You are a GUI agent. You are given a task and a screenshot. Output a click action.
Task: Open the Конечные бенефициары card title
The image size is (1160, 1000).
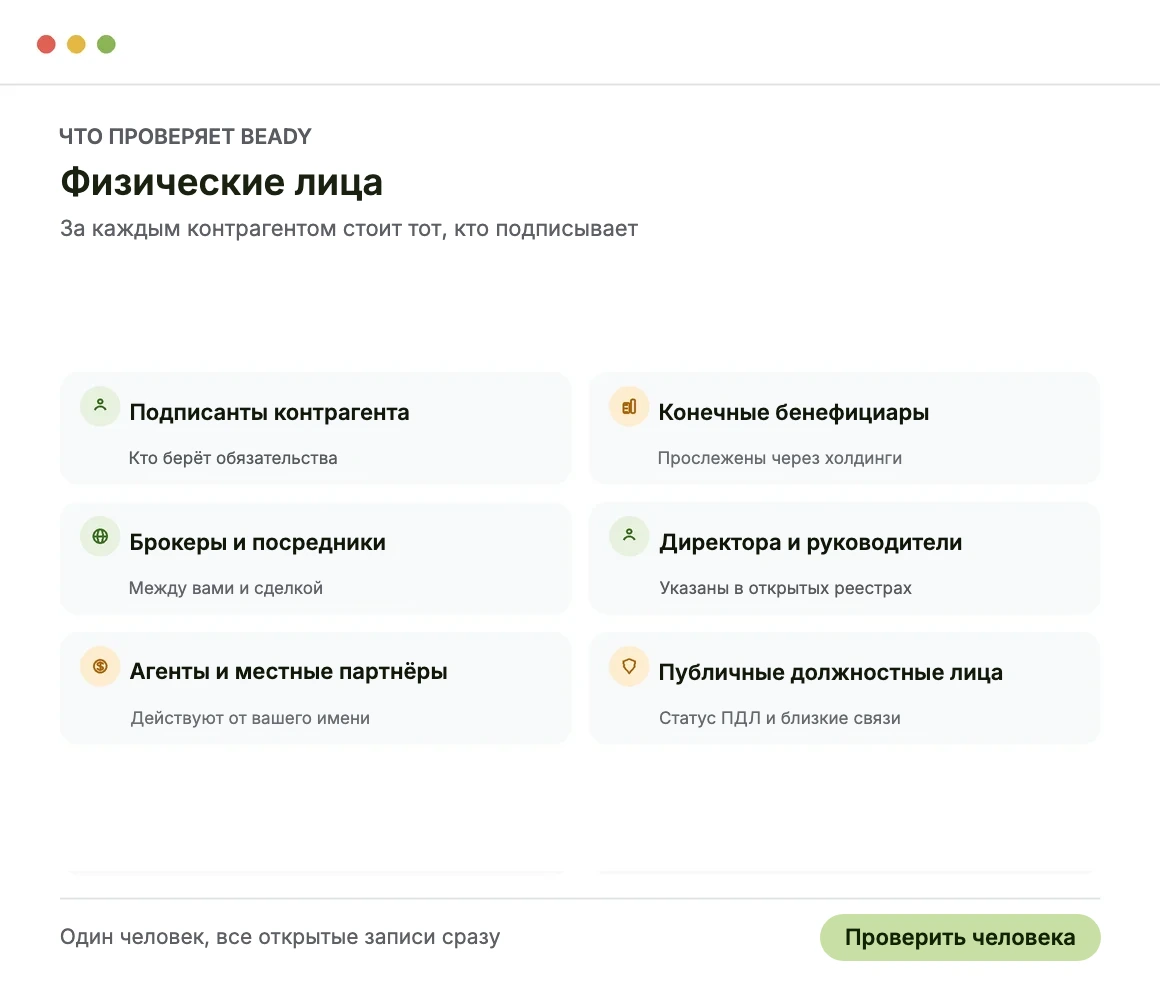click(x=794, y=412)
